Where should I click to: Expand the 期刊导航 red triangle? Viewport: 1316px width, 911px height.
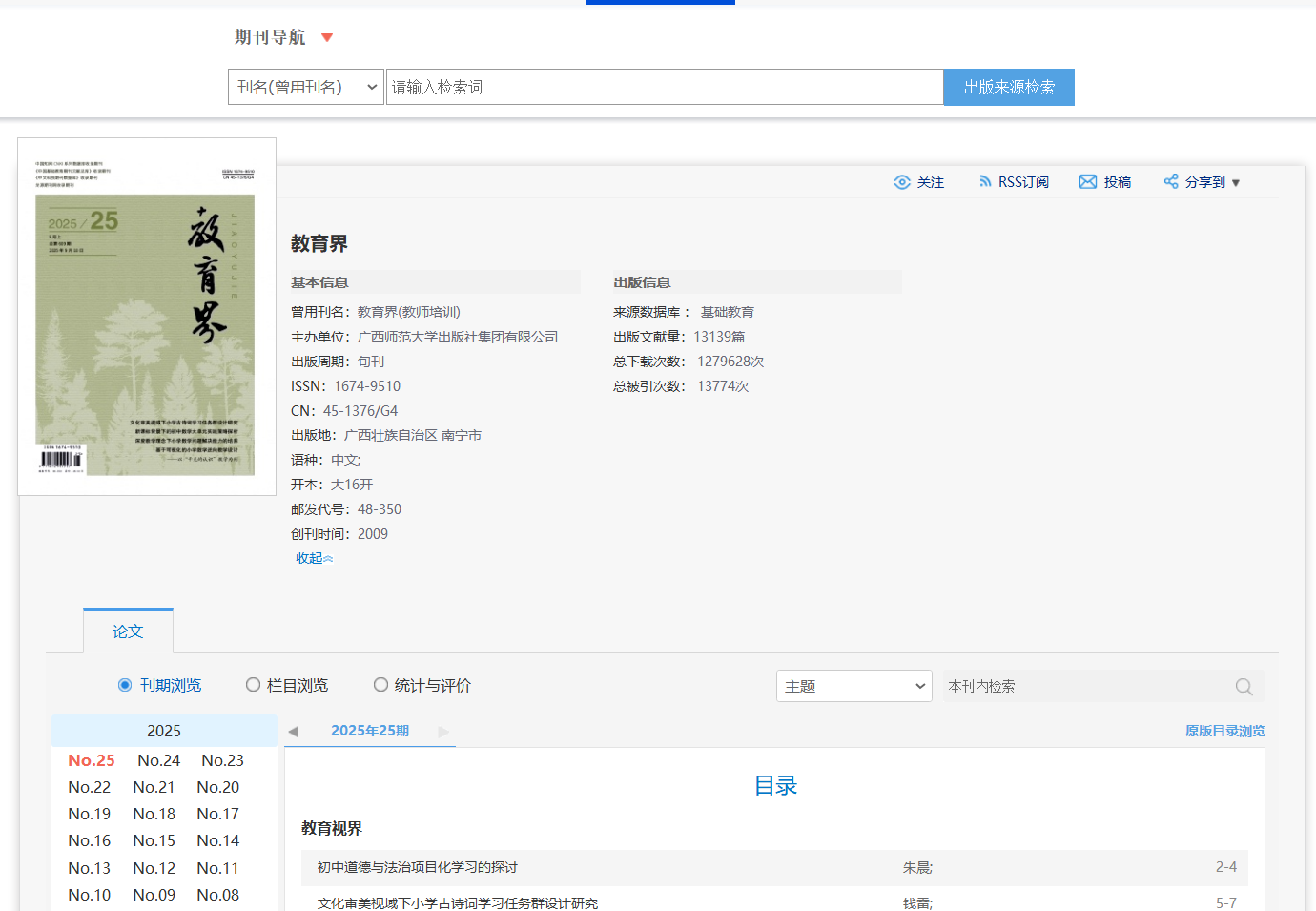(x=327, y=38)
